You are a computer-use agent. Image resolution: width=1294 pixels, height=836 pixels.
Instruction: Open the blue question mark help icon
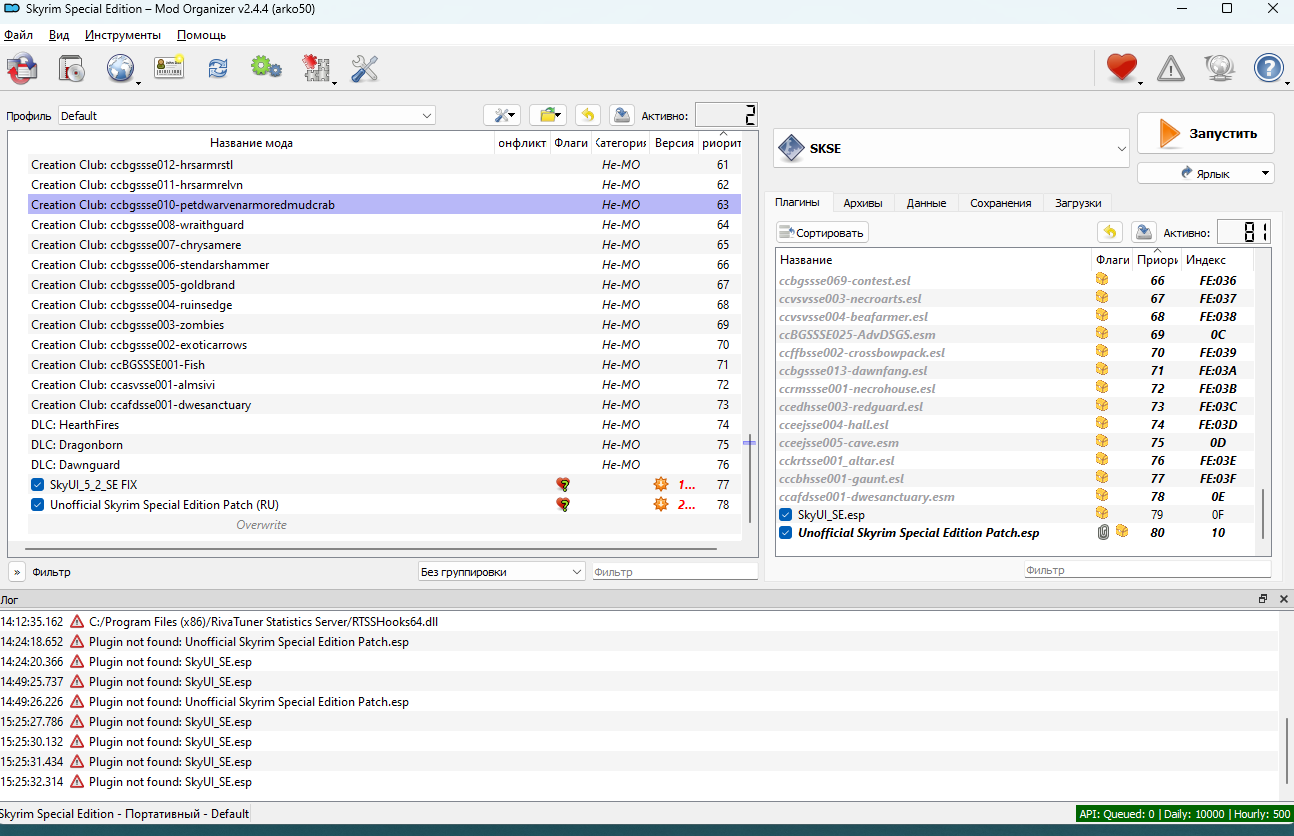pyautogui.click(x=1269, y=68)
